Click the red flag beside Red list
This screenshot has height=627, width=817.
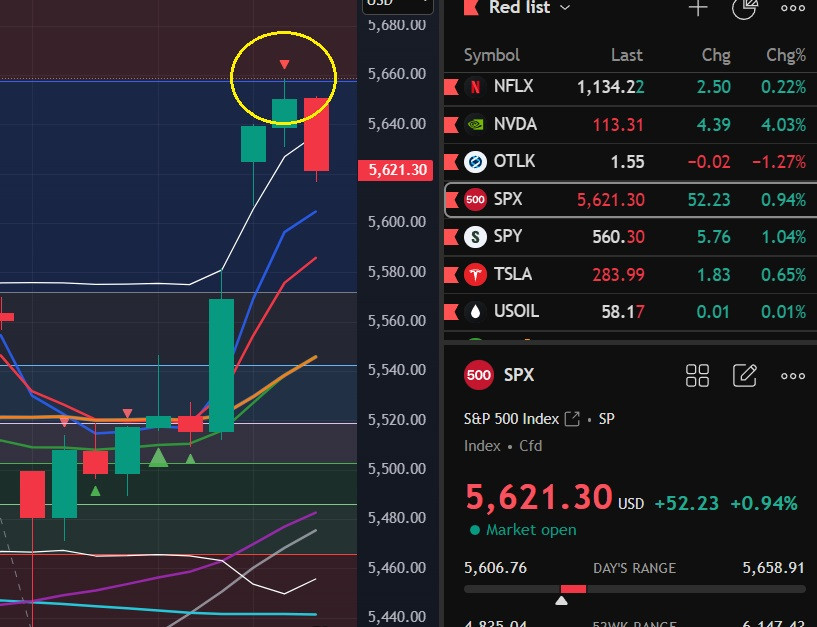(471, 7)
